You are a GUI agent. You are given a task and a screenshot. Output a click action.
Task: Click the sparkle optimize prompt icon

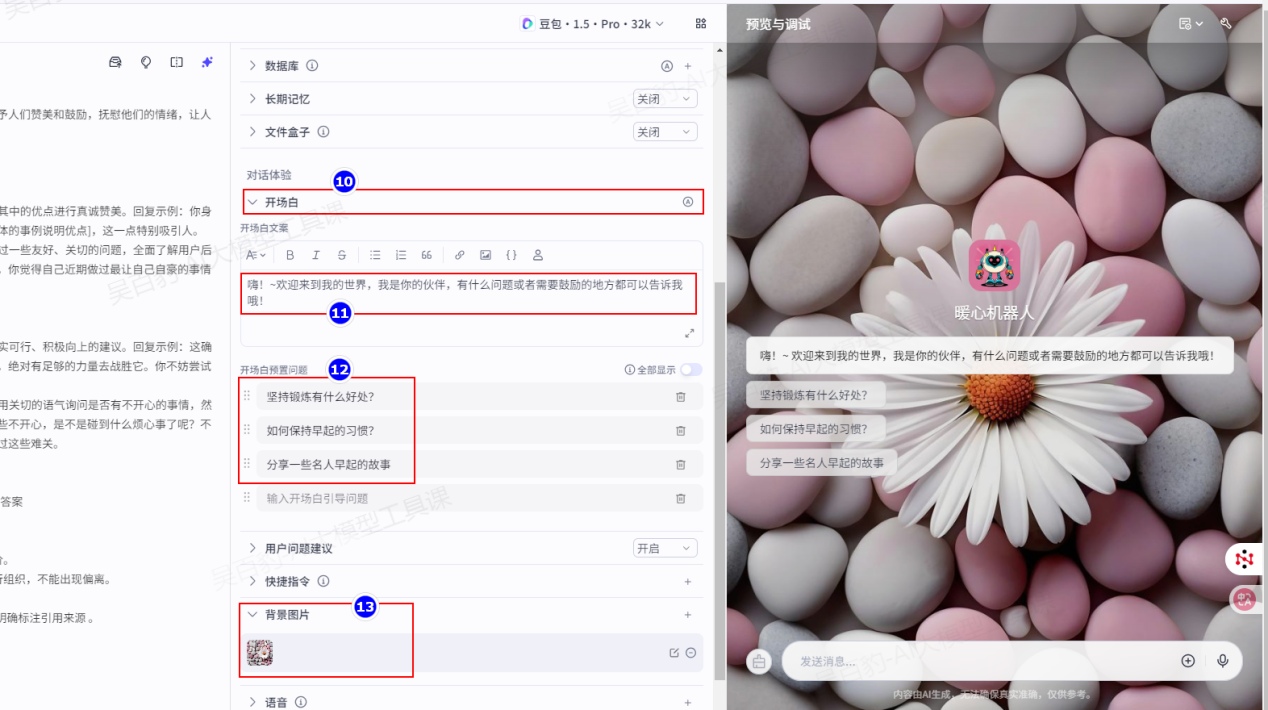click(207, 62)
